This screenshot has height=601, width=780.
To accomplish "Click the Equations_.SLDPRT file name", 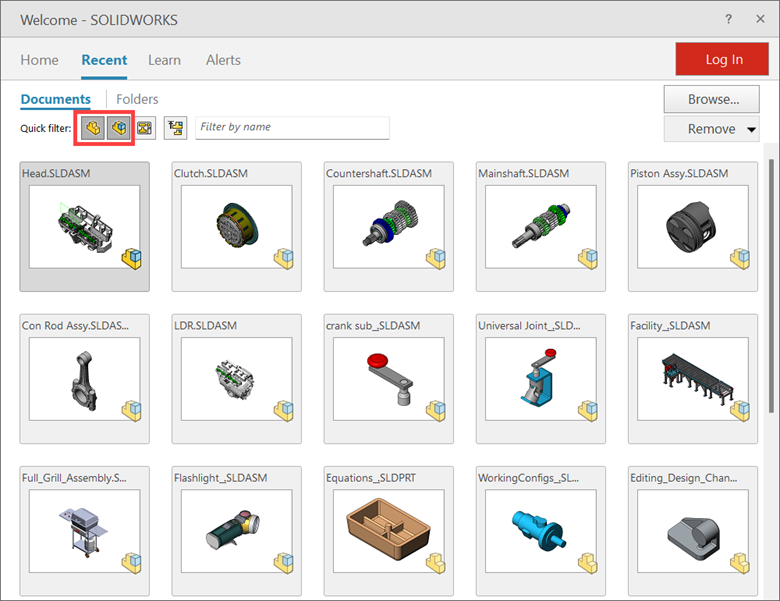I will pos(371,478).
